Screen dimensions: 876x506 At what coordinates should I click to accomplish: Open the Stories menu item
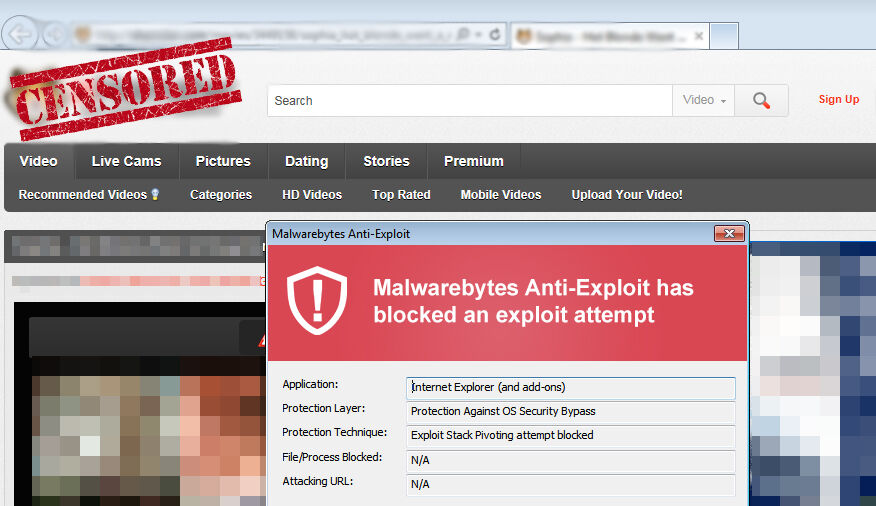(x=386, y=161)
